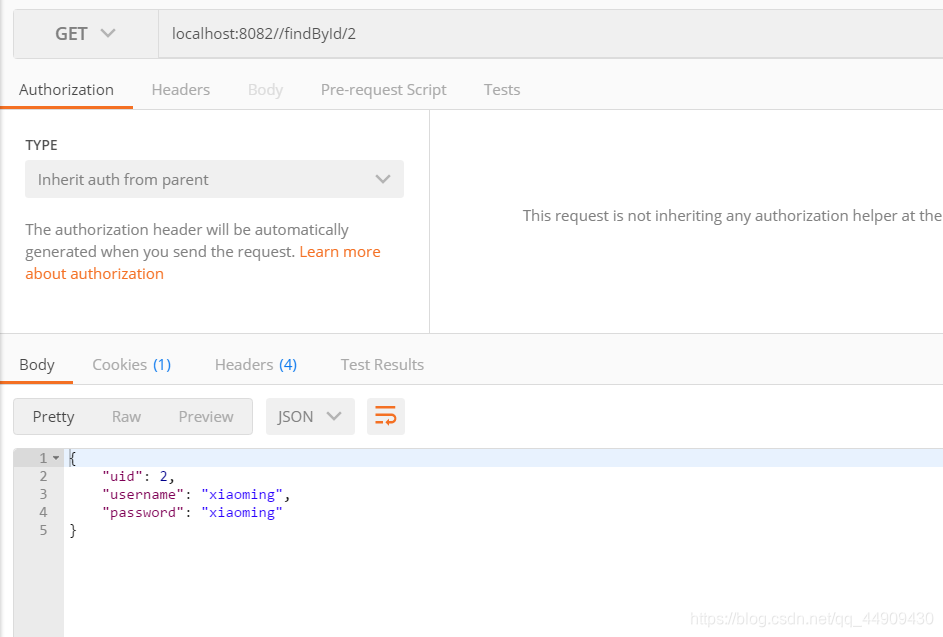
Task: Follow the Learn more about authorization link
Action: 203,262
